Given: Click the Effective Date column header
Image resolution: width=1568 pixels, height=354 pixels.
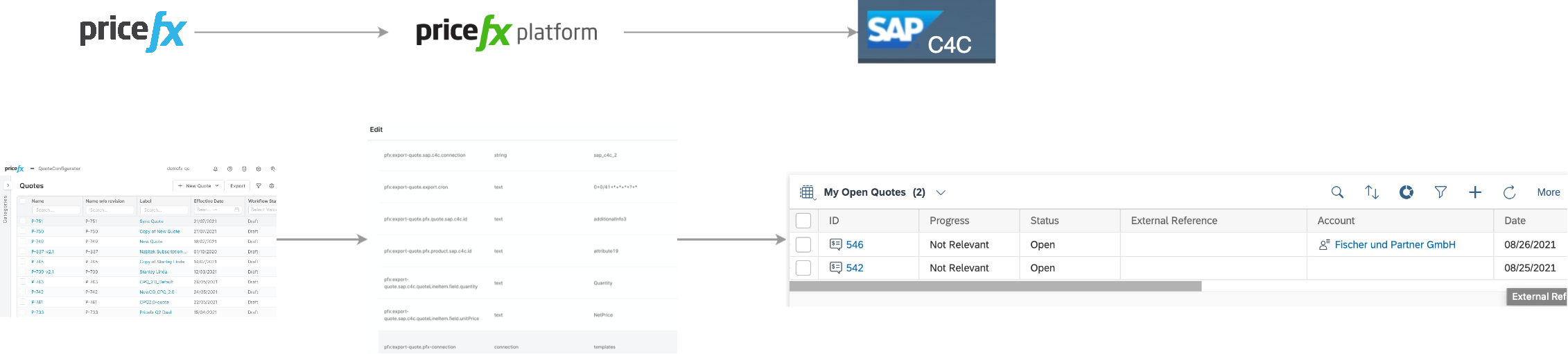Looking at the screenshot, I should [x=209, y=201].
